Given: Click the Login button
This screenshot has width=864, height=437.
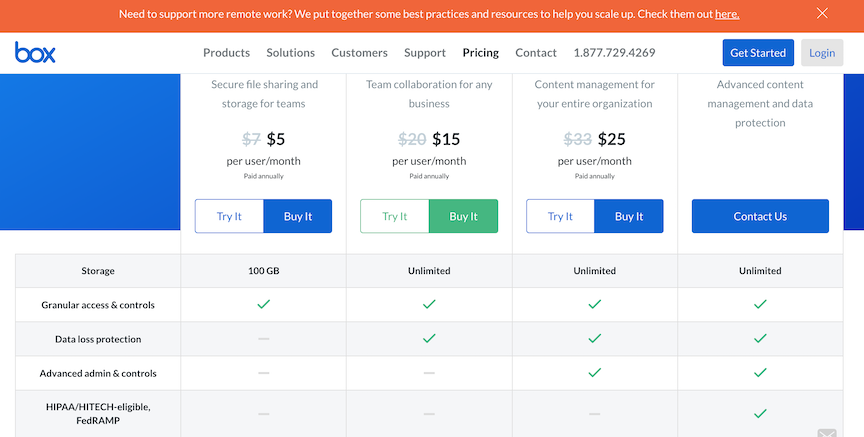Looking at the screenshot, I should click(822, 53).
